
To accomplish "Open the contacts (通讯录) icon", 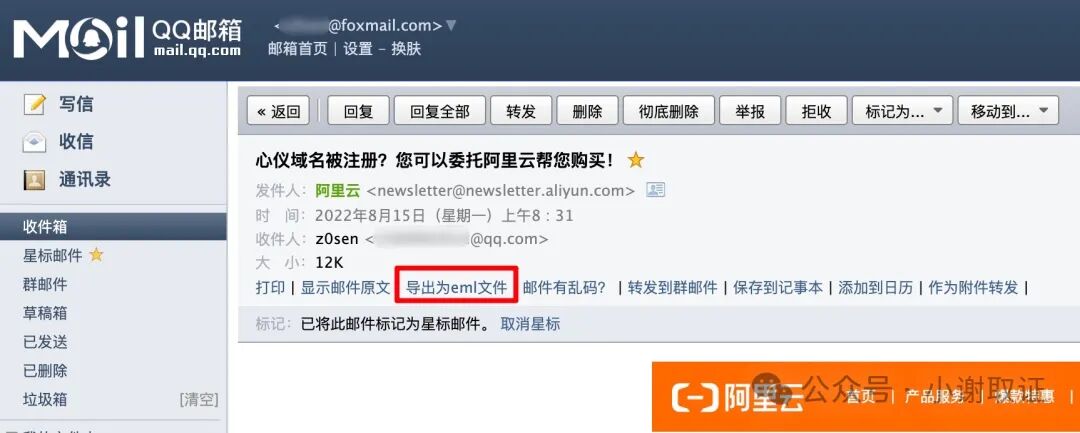I will 34,180.
